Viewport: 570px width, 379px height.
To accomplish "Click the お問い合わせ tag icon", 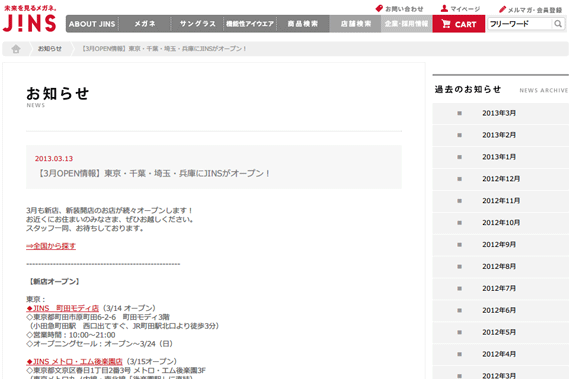I will (x=379, y=8).
